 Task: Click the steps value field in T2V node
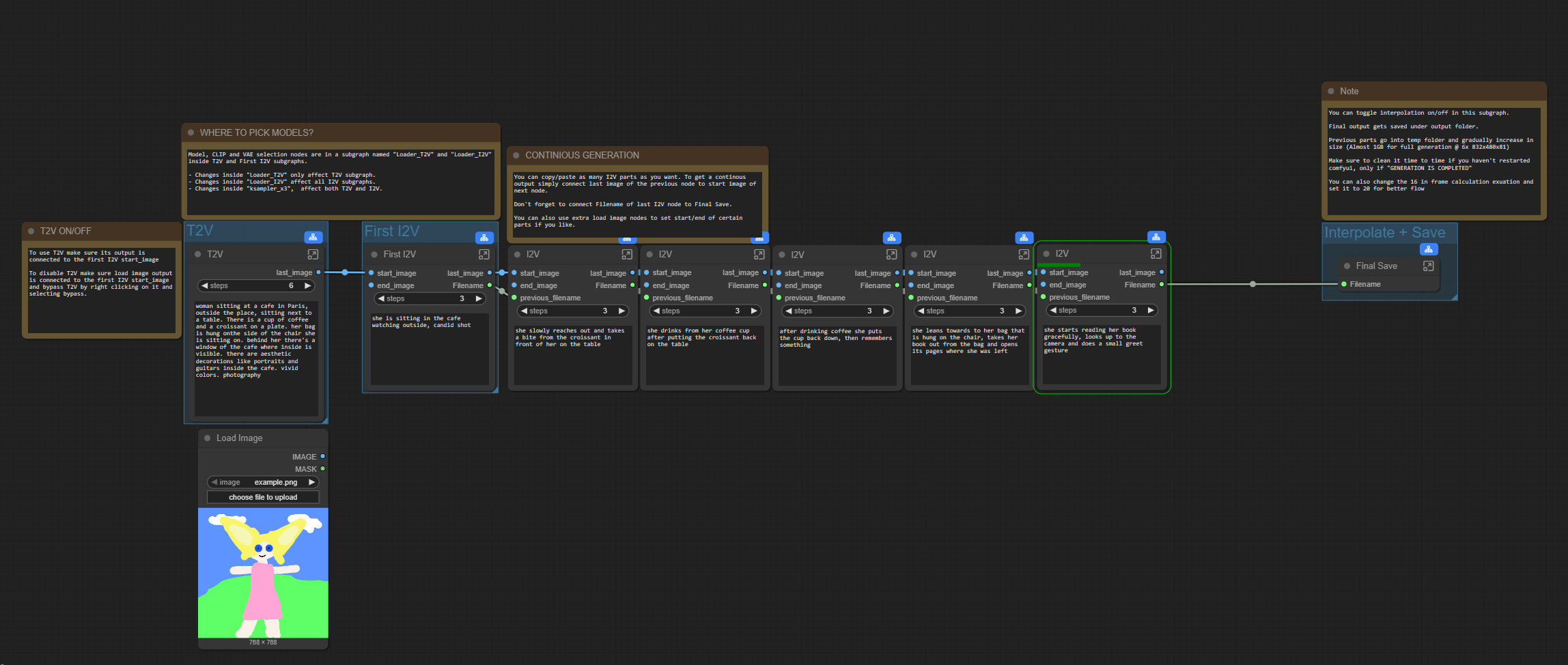point(256,285)
